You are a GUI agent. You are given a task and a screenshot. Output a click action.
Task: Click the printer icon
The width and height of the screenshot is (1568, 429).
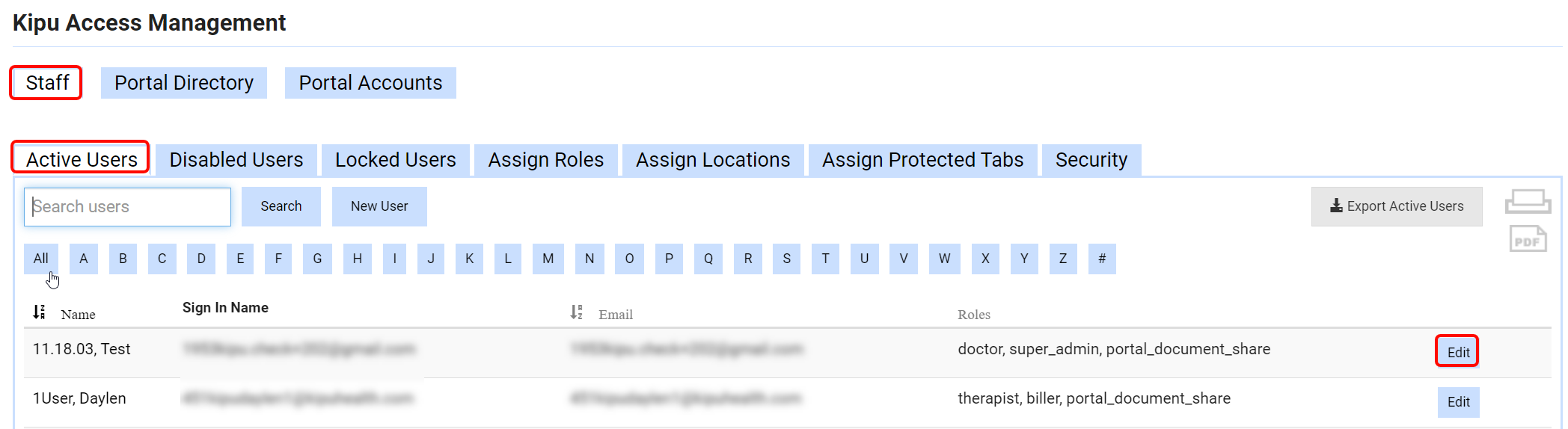pyautogui.click(x=1528, y=202)
